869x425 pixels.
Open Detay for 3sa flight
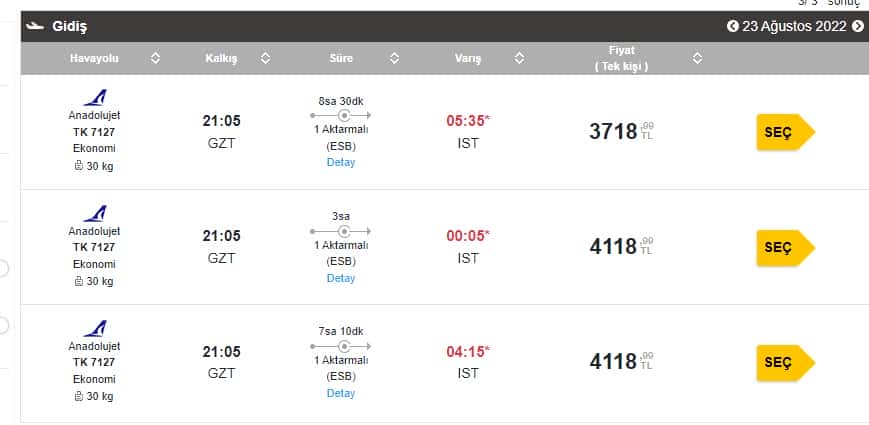click(341, 278)
